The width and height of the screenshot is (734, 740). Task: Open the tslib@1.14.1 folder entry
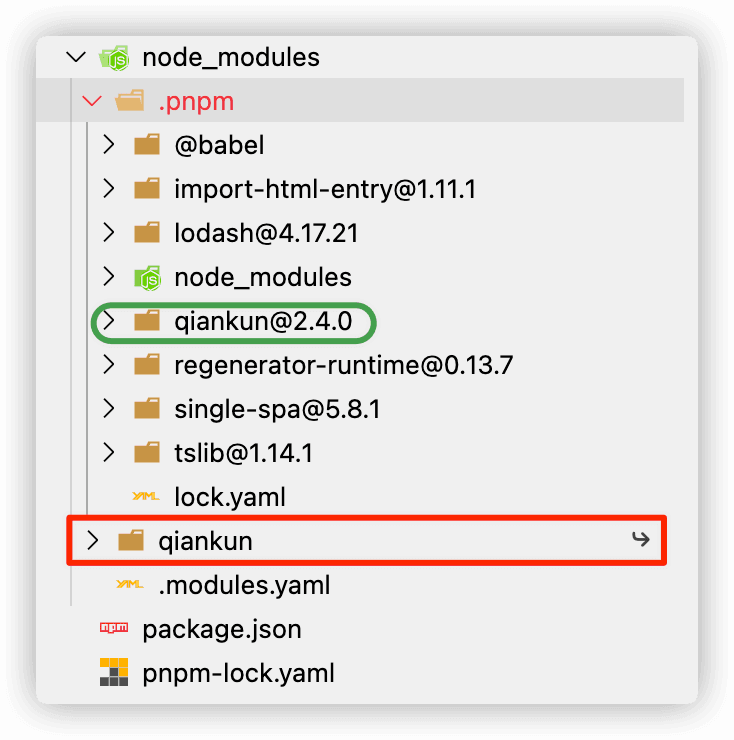pyautogui.click(x=243, y=453)
